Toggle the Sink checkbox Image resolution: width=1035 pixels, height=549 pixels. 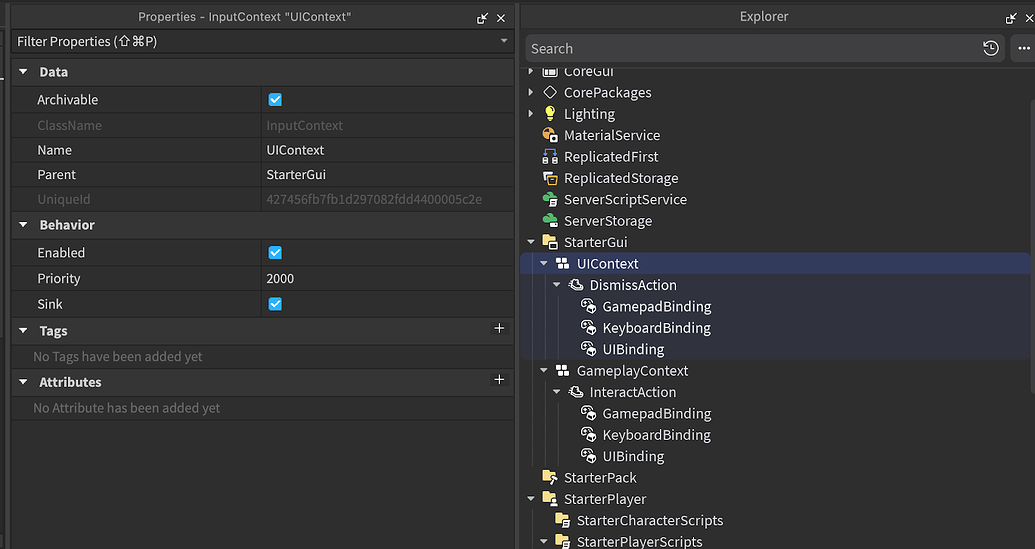[275, 304]
